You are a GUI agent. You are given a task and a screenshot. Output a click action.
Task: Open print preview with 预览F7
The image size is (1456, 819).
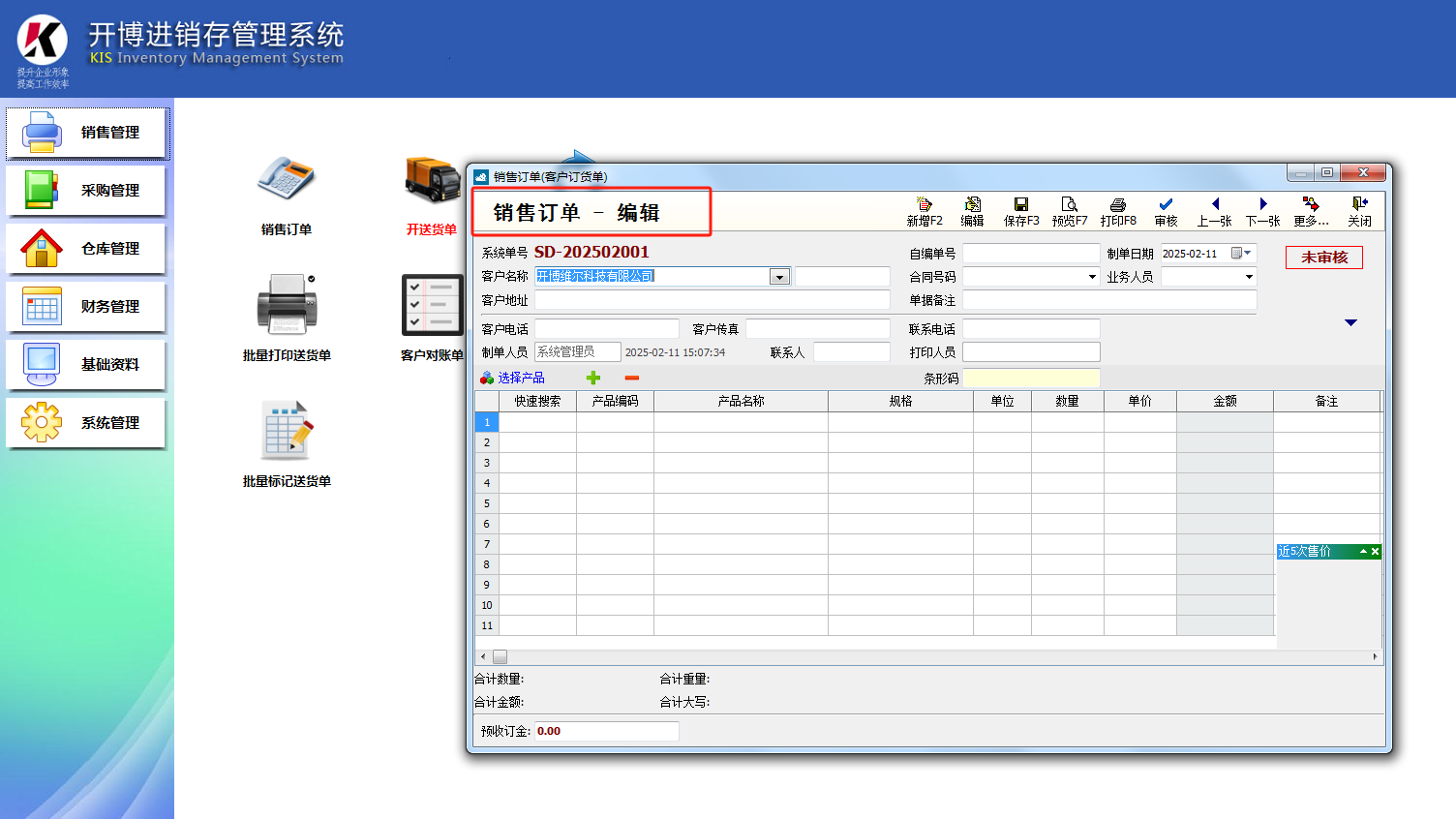pyautogui.click(x=1070, y=211)
